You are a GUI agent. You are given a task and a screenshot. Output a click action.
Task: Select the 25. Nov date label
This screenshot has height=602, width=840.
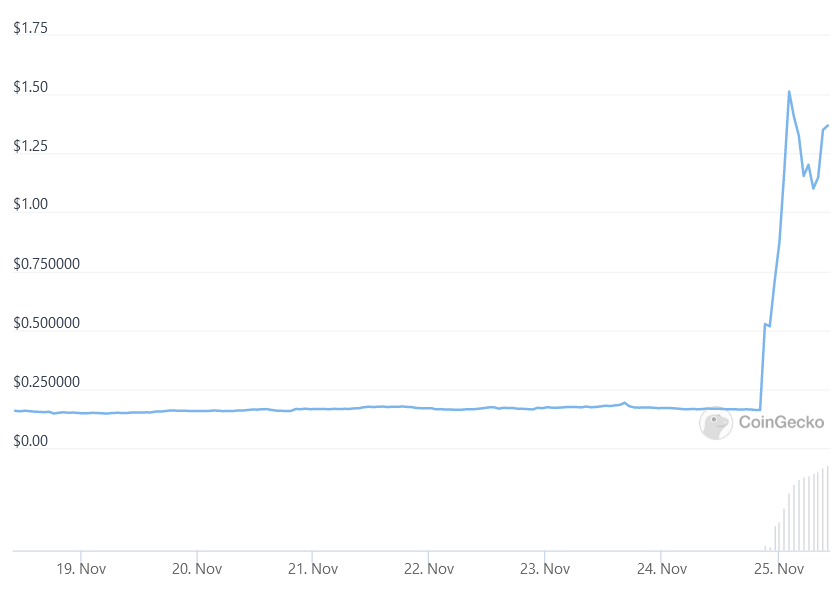click(778, 569)
